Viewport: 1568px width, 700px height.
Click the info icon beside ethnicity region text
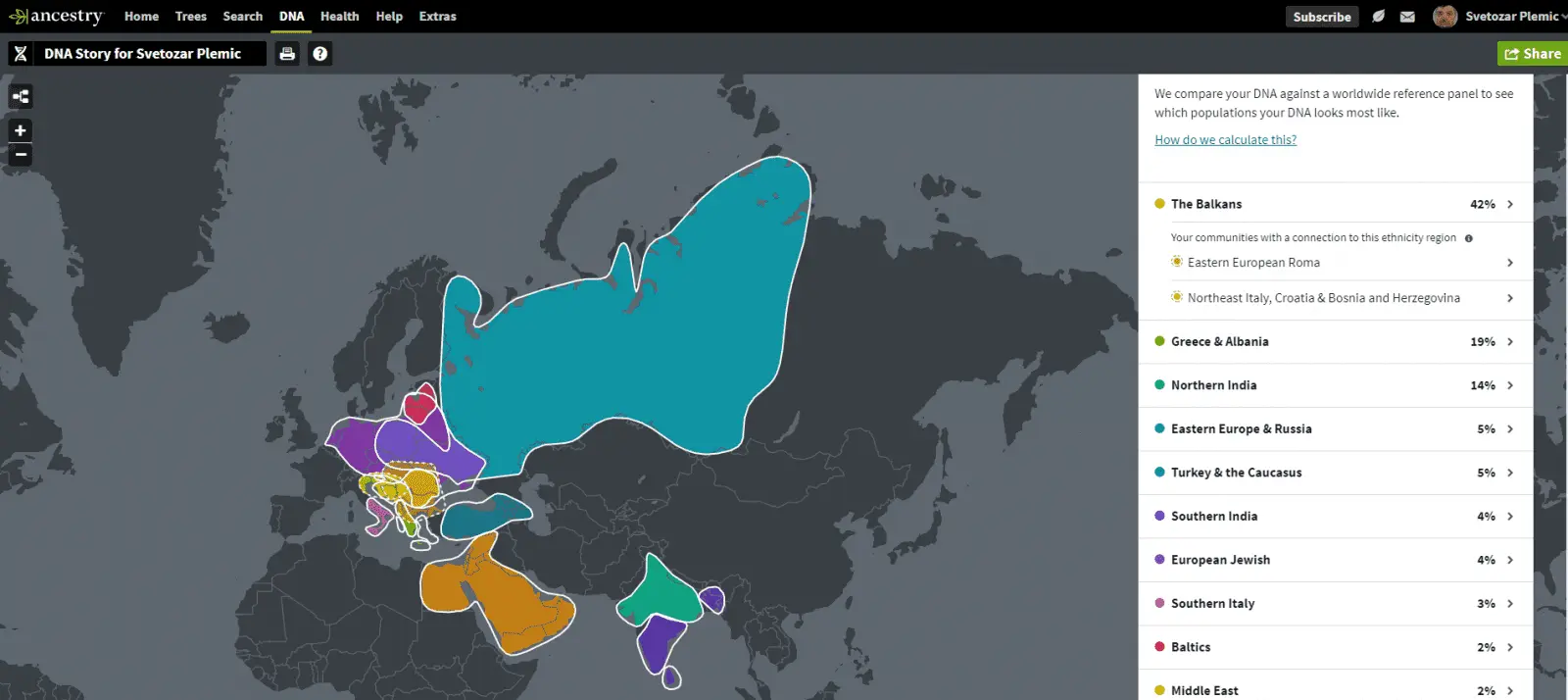[x=1468, y=238]
